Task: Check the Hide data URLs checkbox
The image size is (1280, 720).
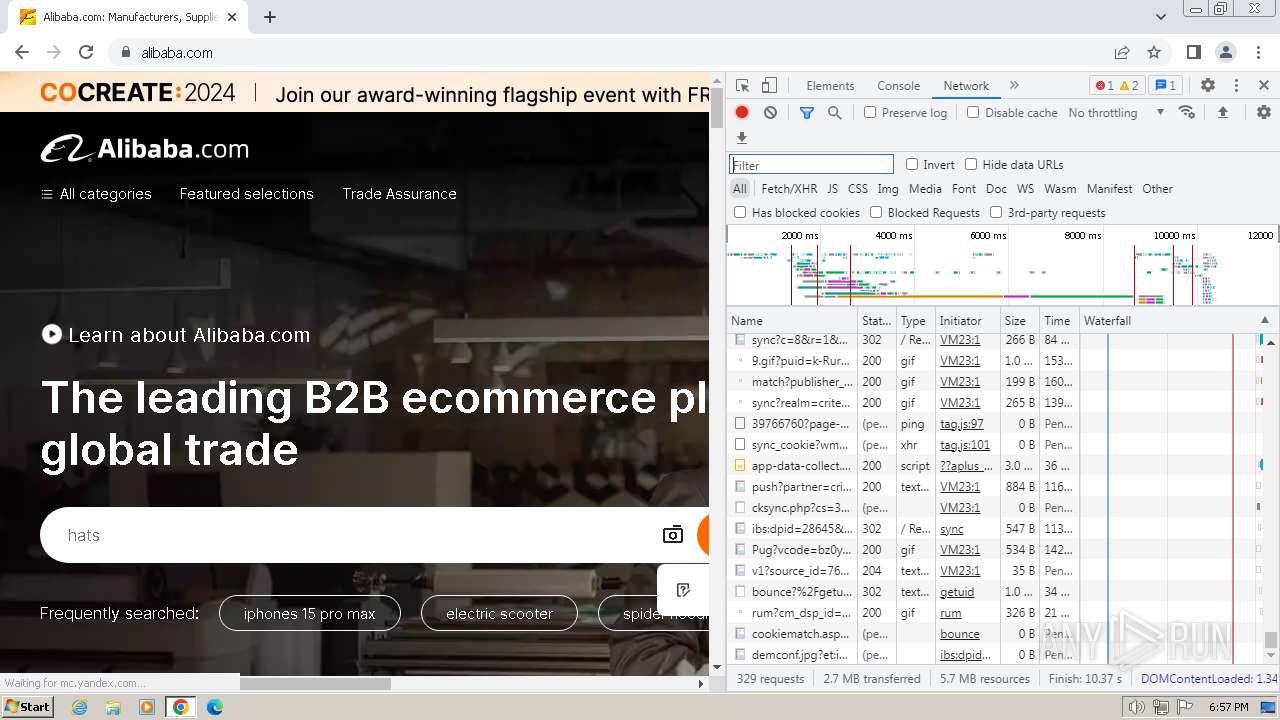Action: 971,165
